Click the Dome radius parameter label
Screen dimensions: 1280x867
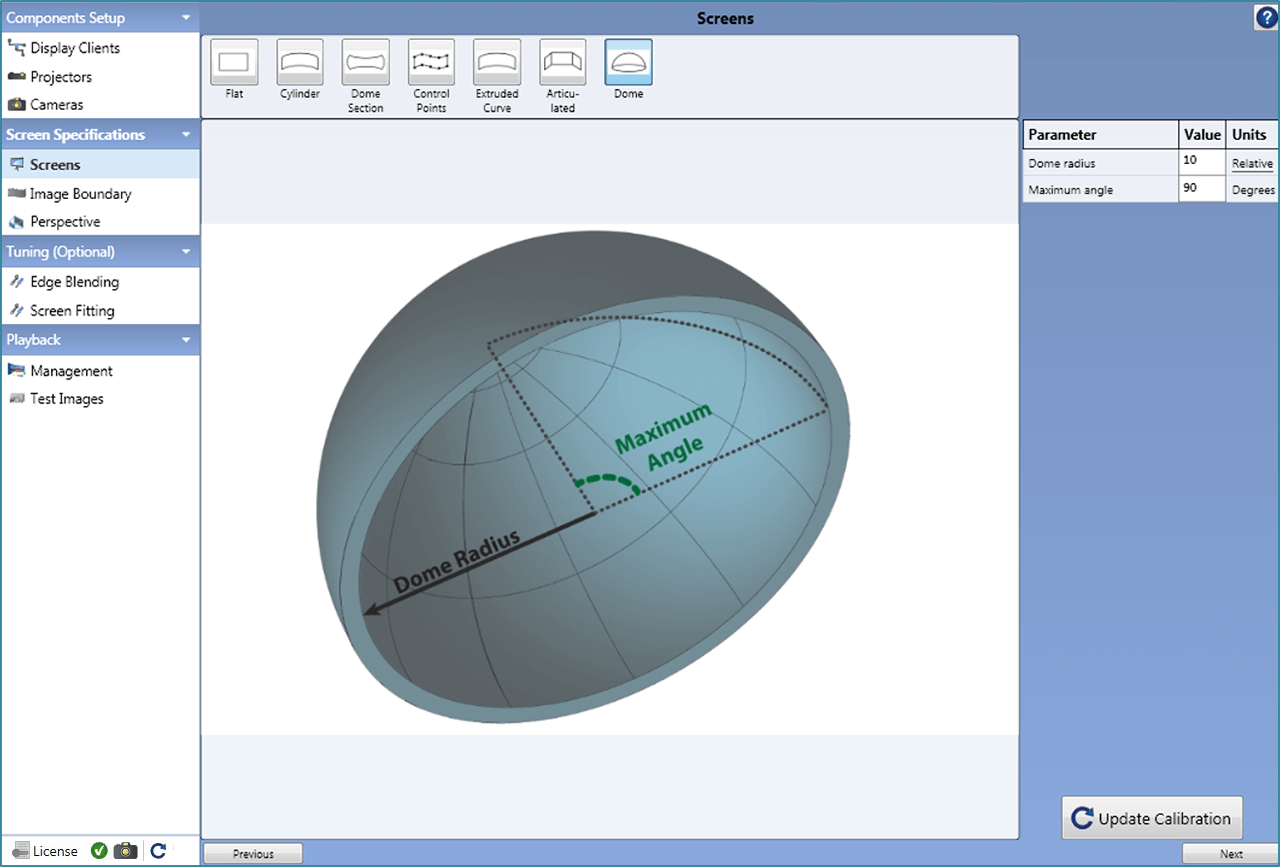(1062, 163)
